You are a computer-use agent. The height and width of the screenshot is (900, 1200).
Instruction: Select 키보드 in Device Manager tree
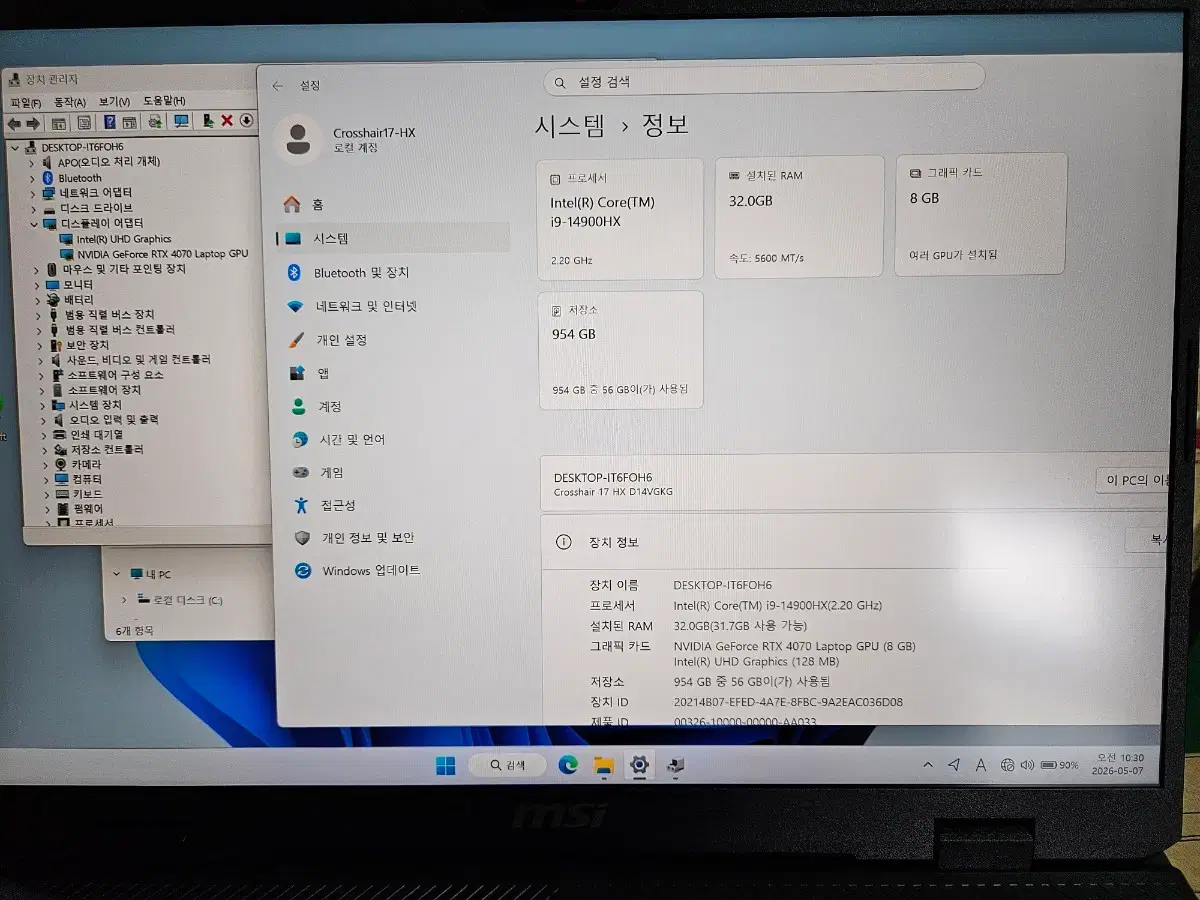86,494
